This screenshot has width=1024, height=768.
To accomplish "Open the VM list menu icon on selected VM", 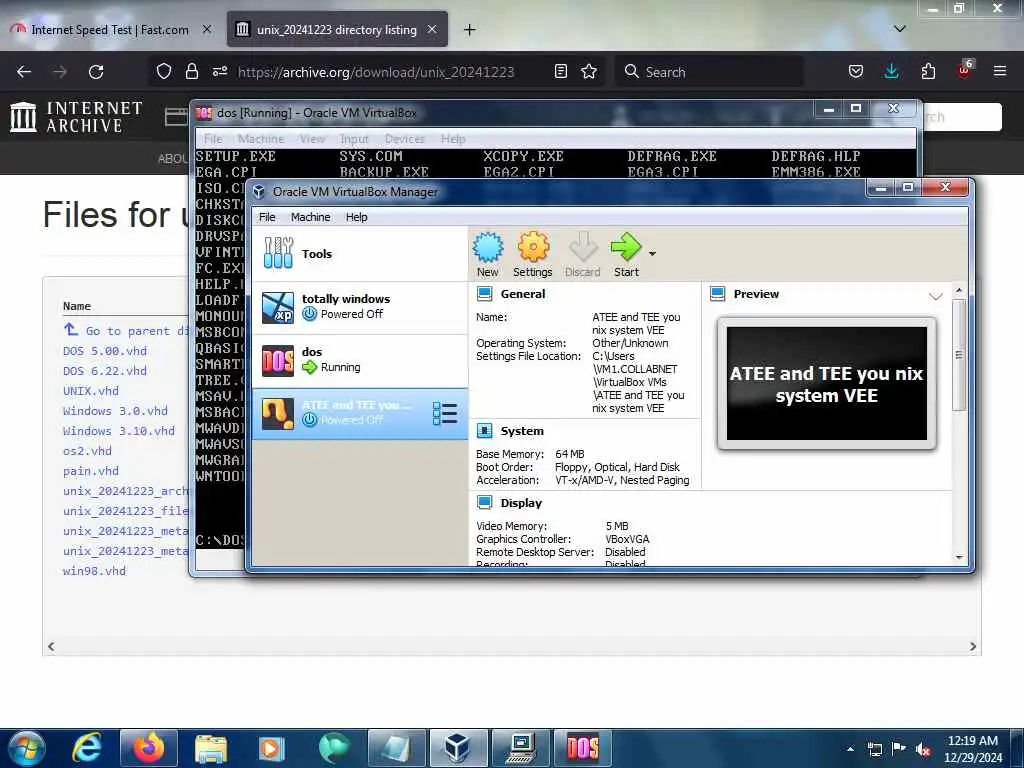I will point(445,413).
